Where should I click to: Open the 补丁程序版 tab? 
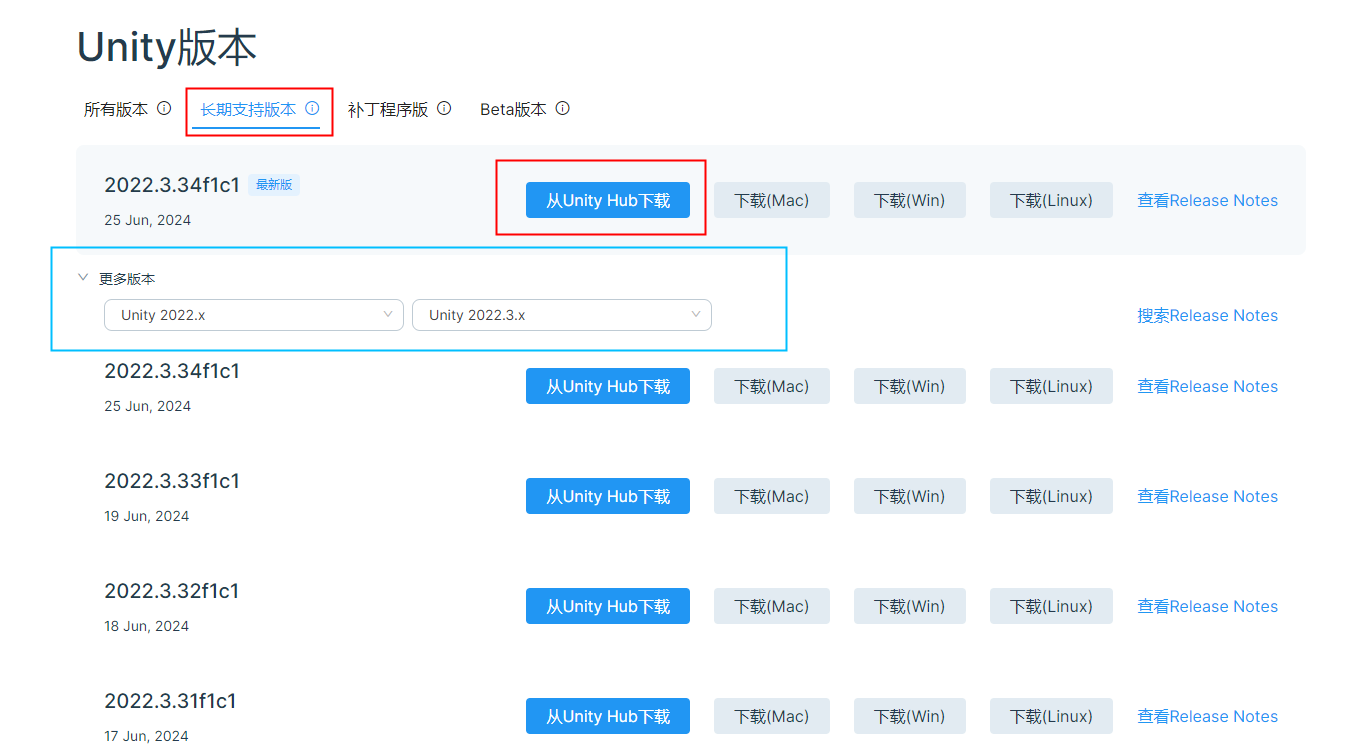click(388, 110)
